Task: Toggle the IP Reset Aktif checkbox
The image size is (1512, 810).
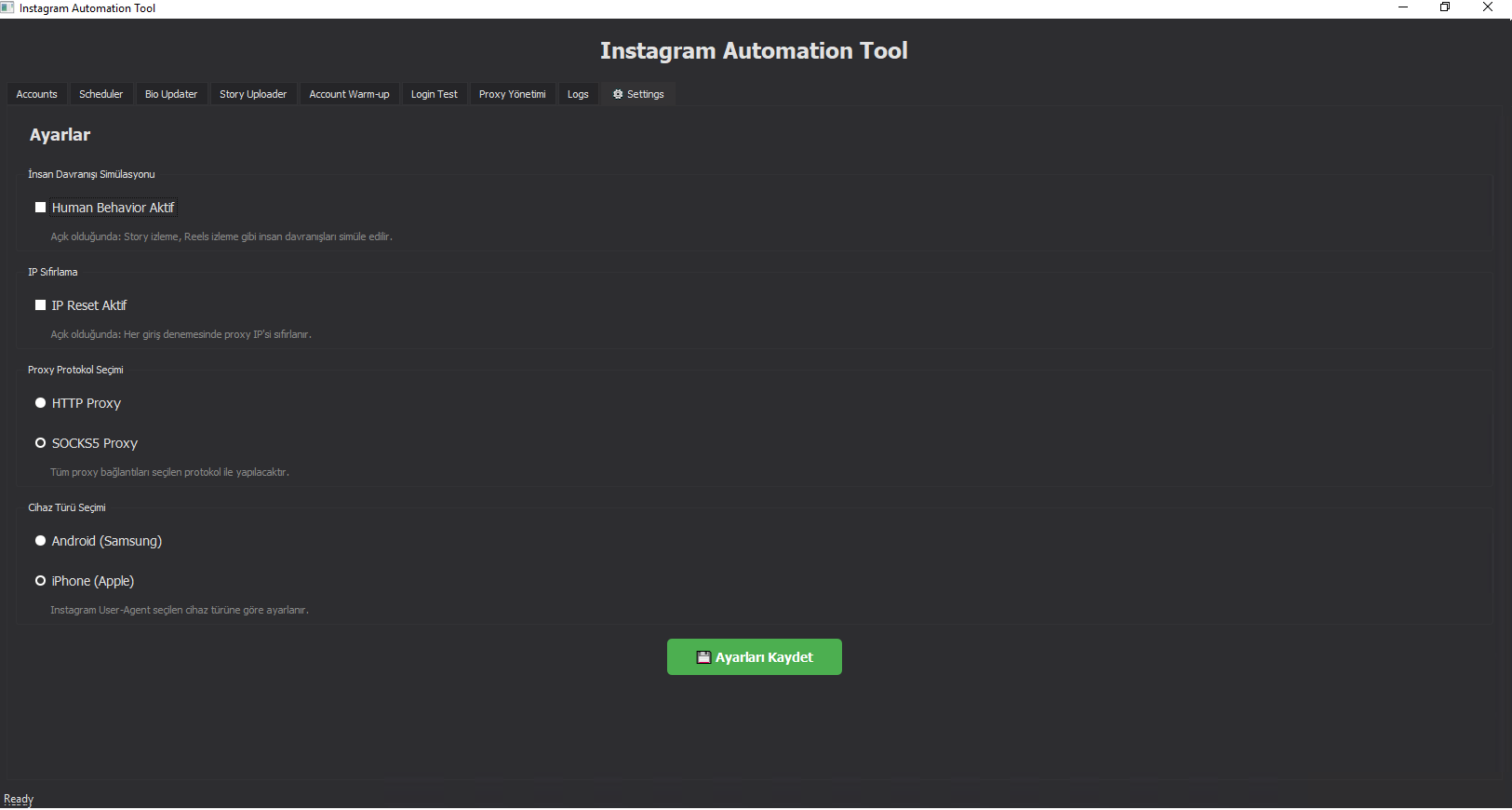Action: pos(41,305)
